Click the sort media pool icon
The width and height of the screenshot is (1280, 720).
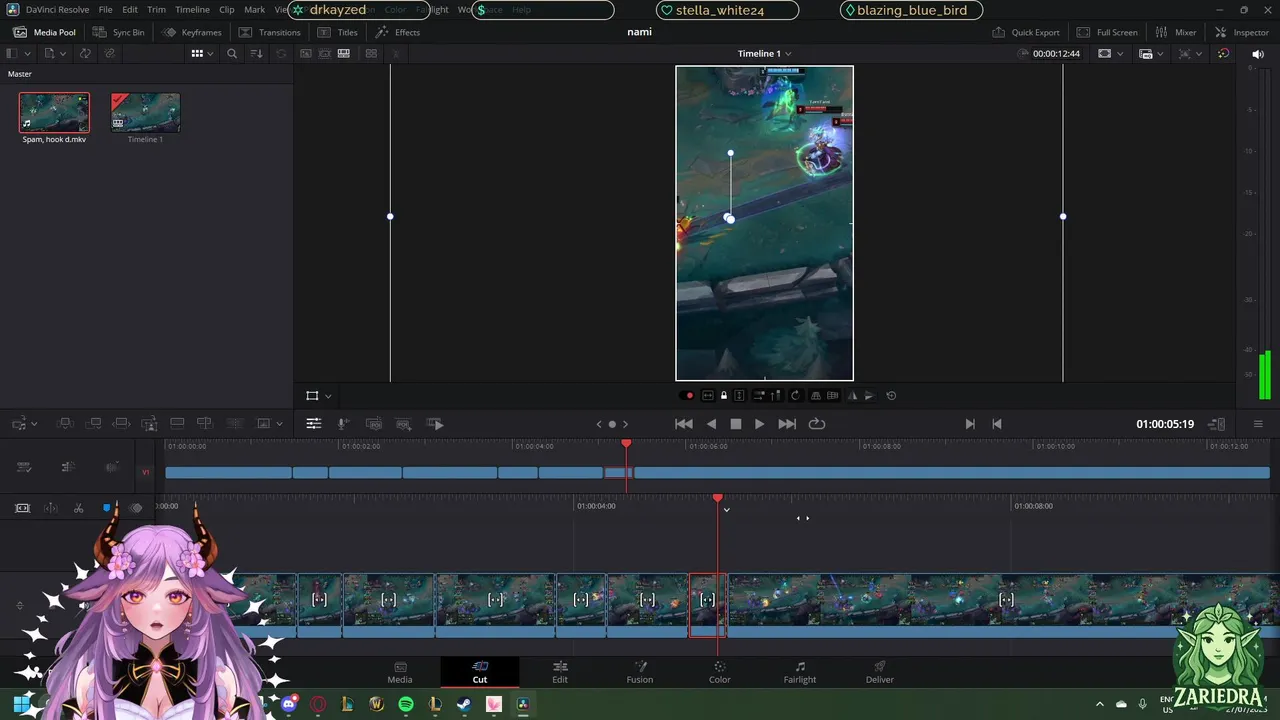257,53
